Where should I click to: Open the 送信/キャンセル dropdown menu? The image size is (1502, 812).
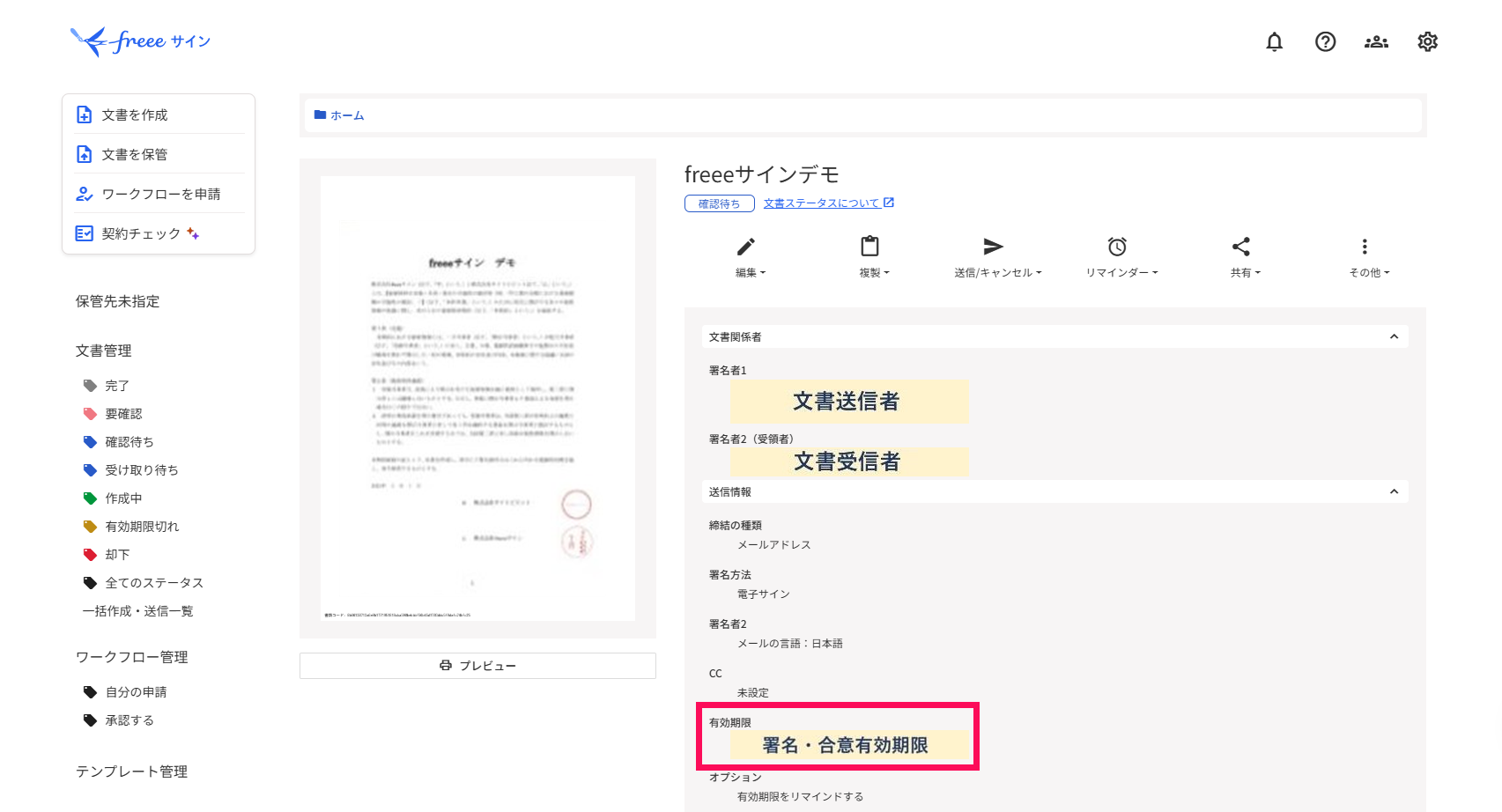[x=998, y=273]
